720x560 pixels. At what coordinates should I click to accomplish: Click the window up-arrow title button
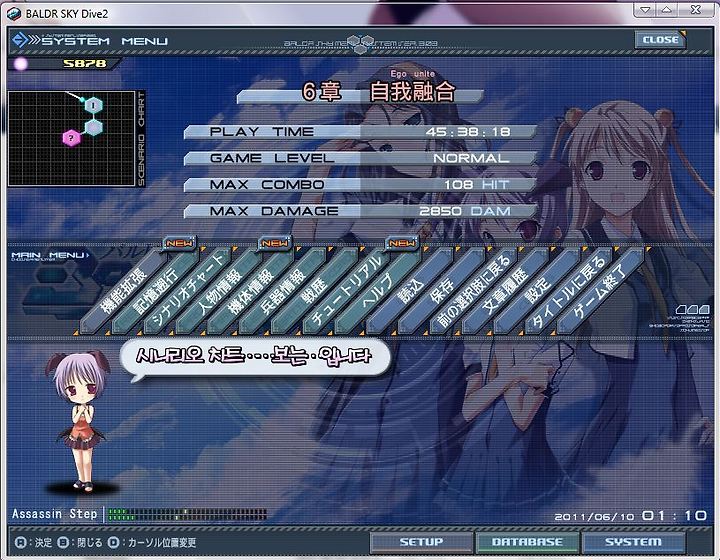tap(666, 10)
